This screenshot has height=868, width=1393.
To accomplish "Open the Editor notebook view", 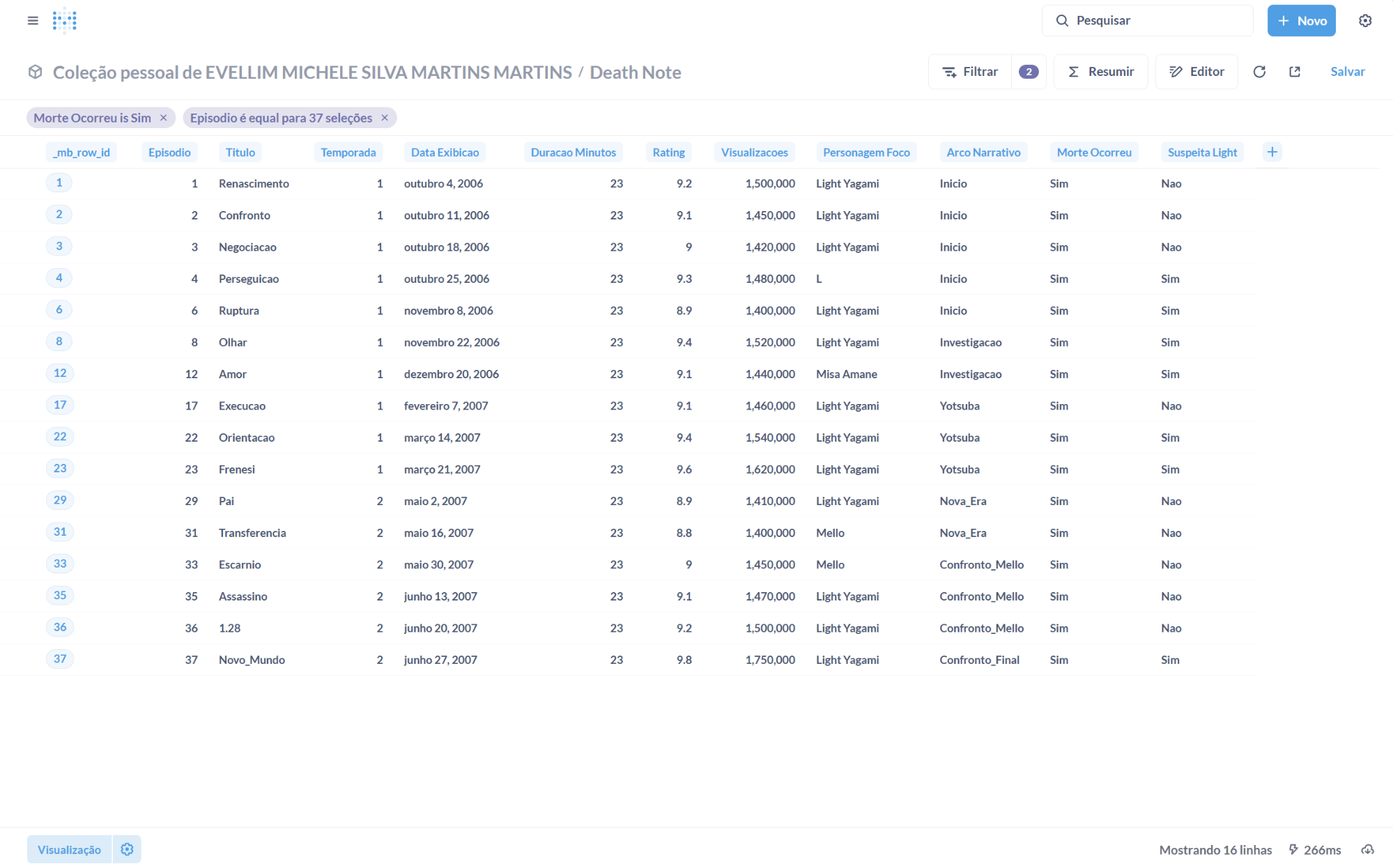I will pyautogui.click(x=1196, y=72).
